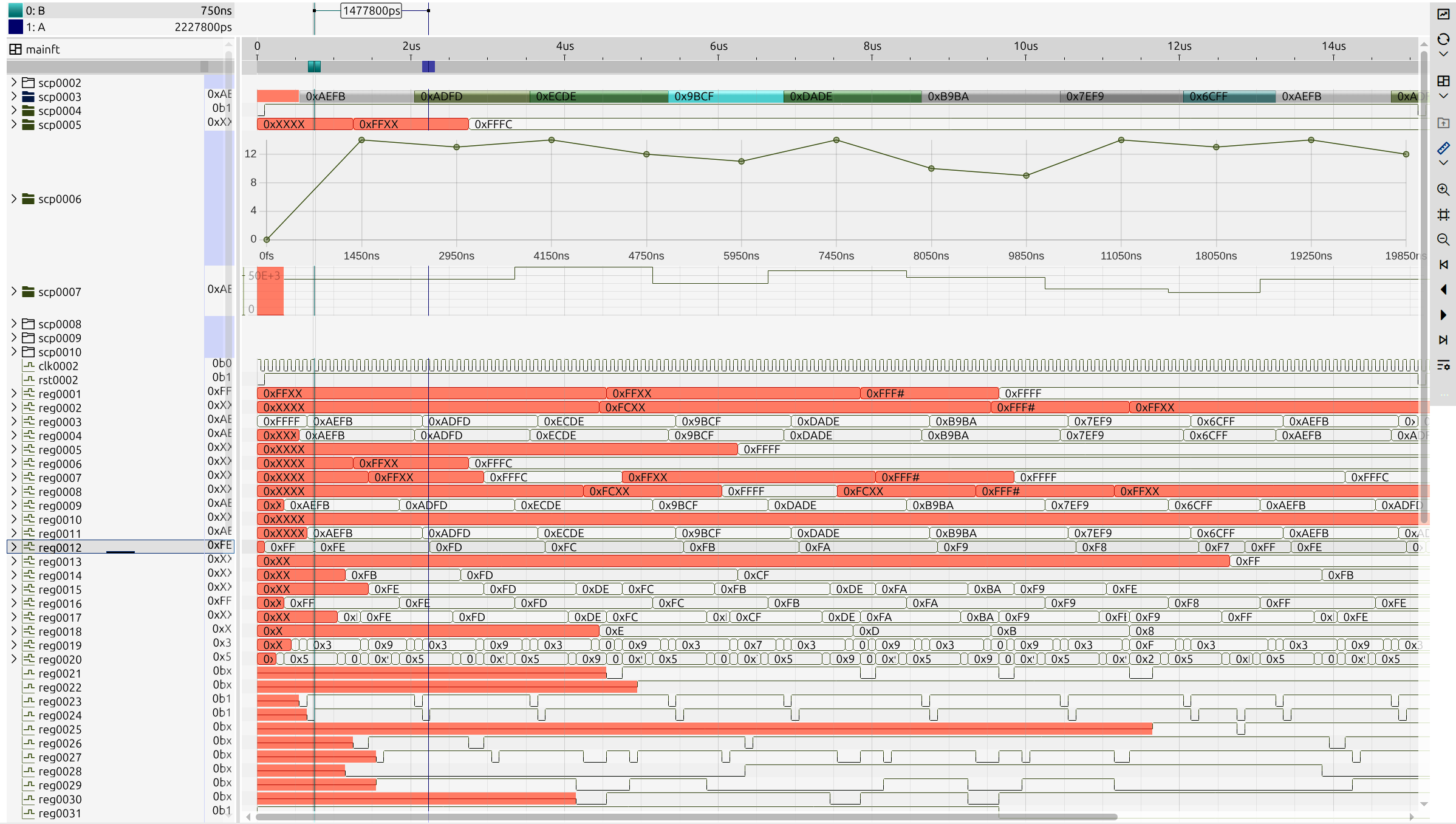
Task: Open dropdown arrow below ruler icon
Action: coord(1443,163)
